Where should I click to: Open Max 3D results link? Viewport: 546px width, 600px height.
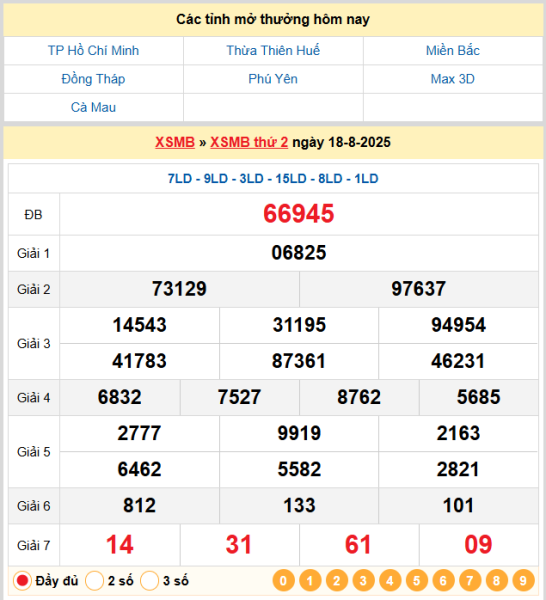click(x=453, y=79)
